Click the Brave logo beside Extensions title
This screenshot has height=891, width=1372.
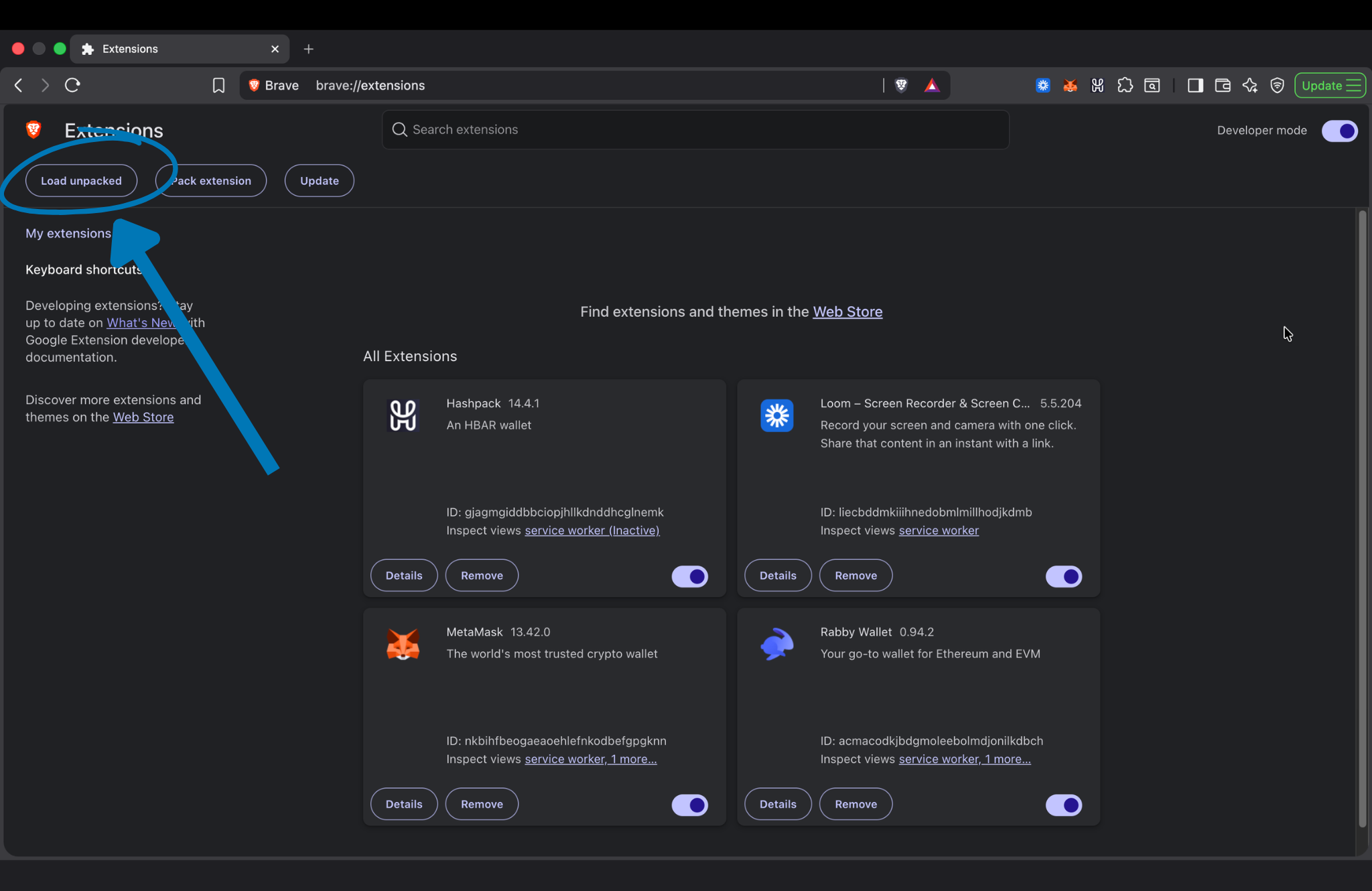tap(33, 129)
